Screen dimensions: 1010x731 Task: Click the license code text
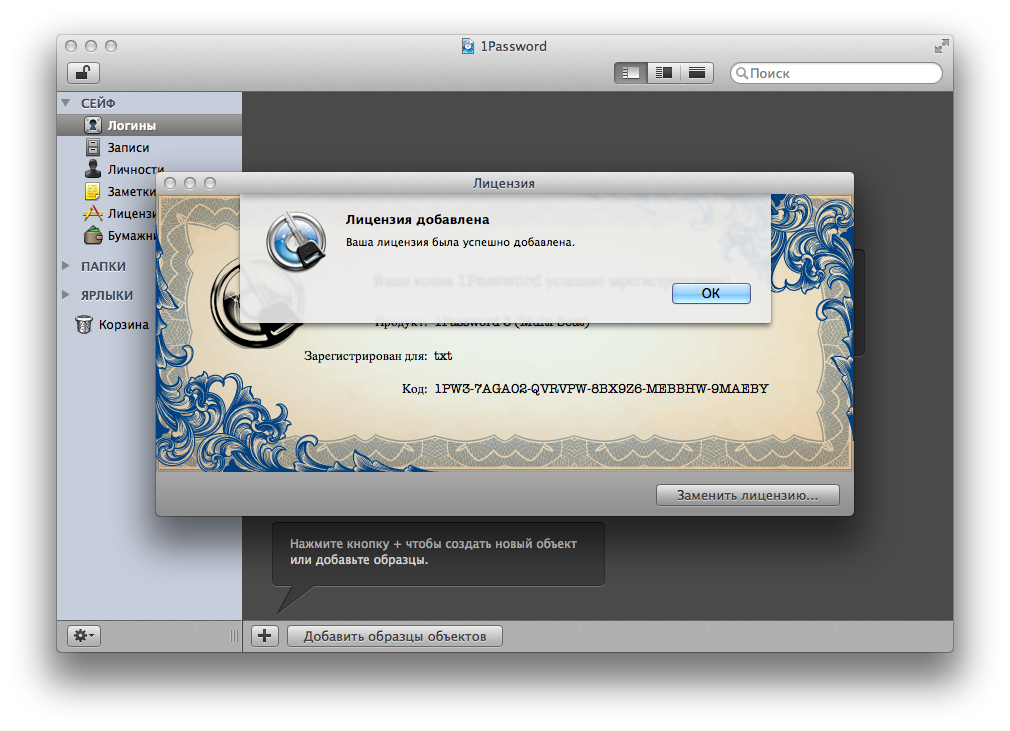[601, 389]
